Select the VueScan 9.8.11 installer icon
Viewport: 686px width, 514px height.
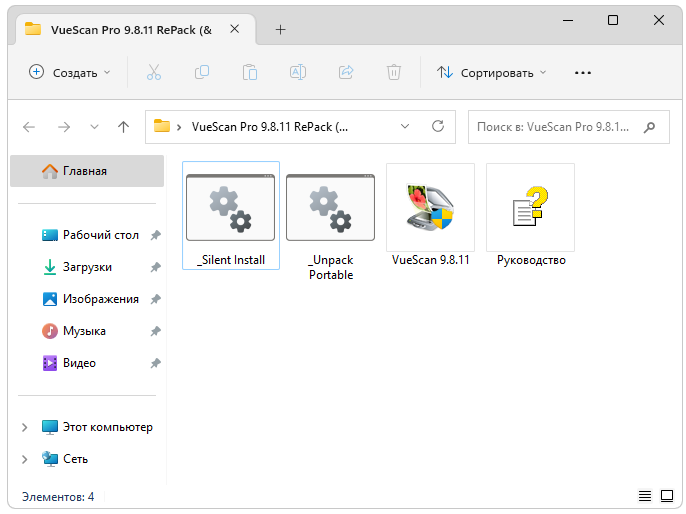[x=430, y=207]
